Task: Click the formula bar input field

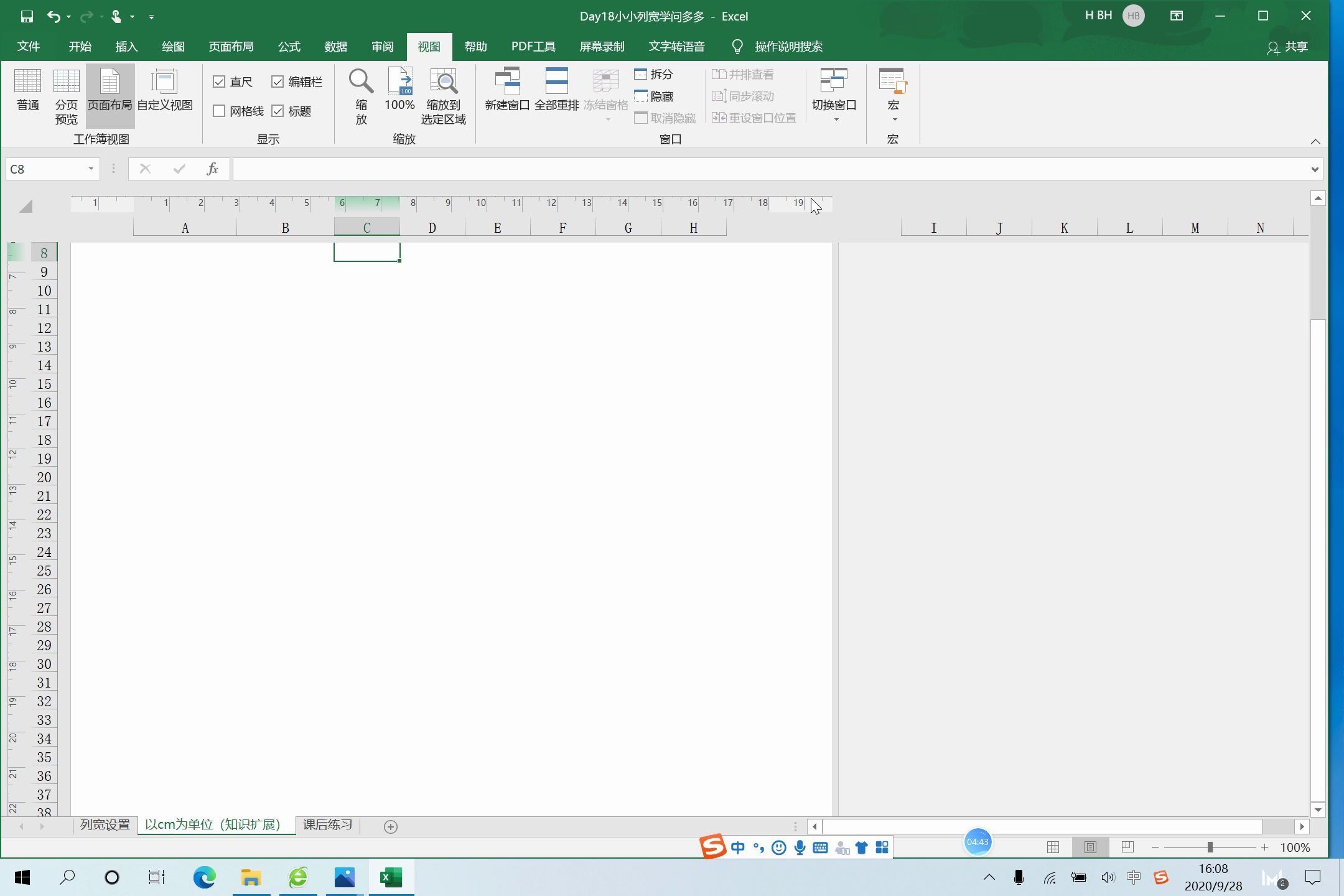Action: [770, 169]
